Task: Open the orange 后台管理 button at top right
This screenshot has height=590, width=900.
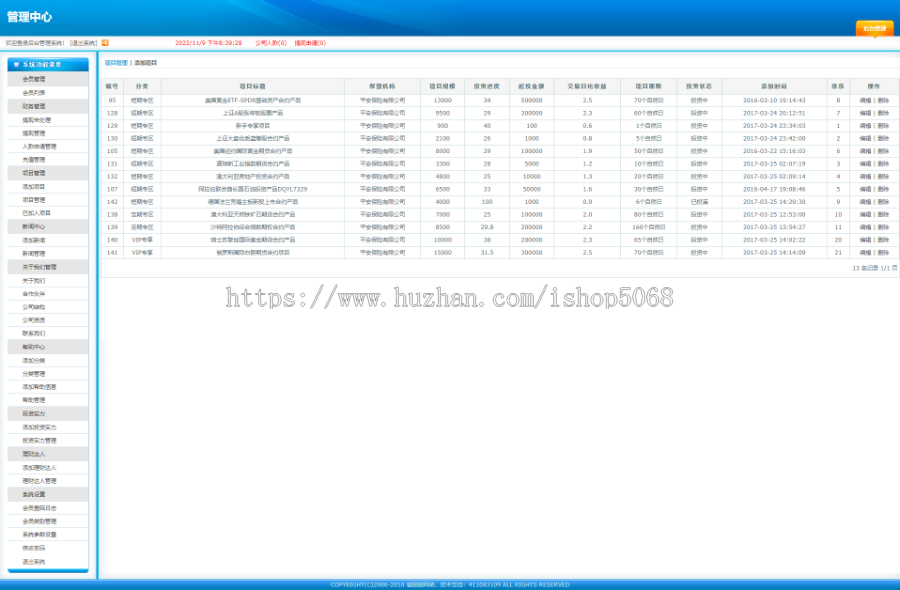Action: 874,28
